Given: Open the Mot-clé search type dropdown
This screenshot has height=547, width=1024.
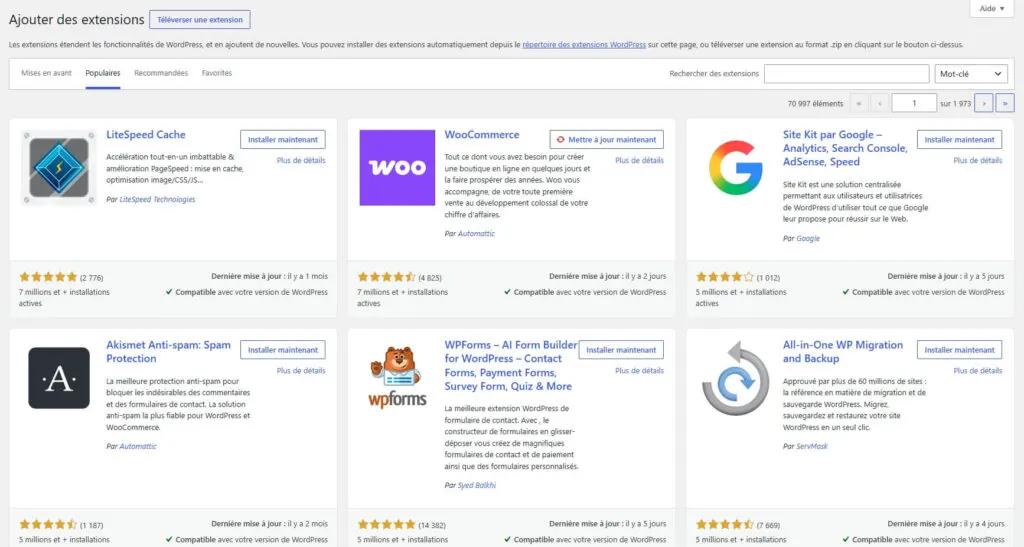Looking at the screenshot, I should coord(971,74).
